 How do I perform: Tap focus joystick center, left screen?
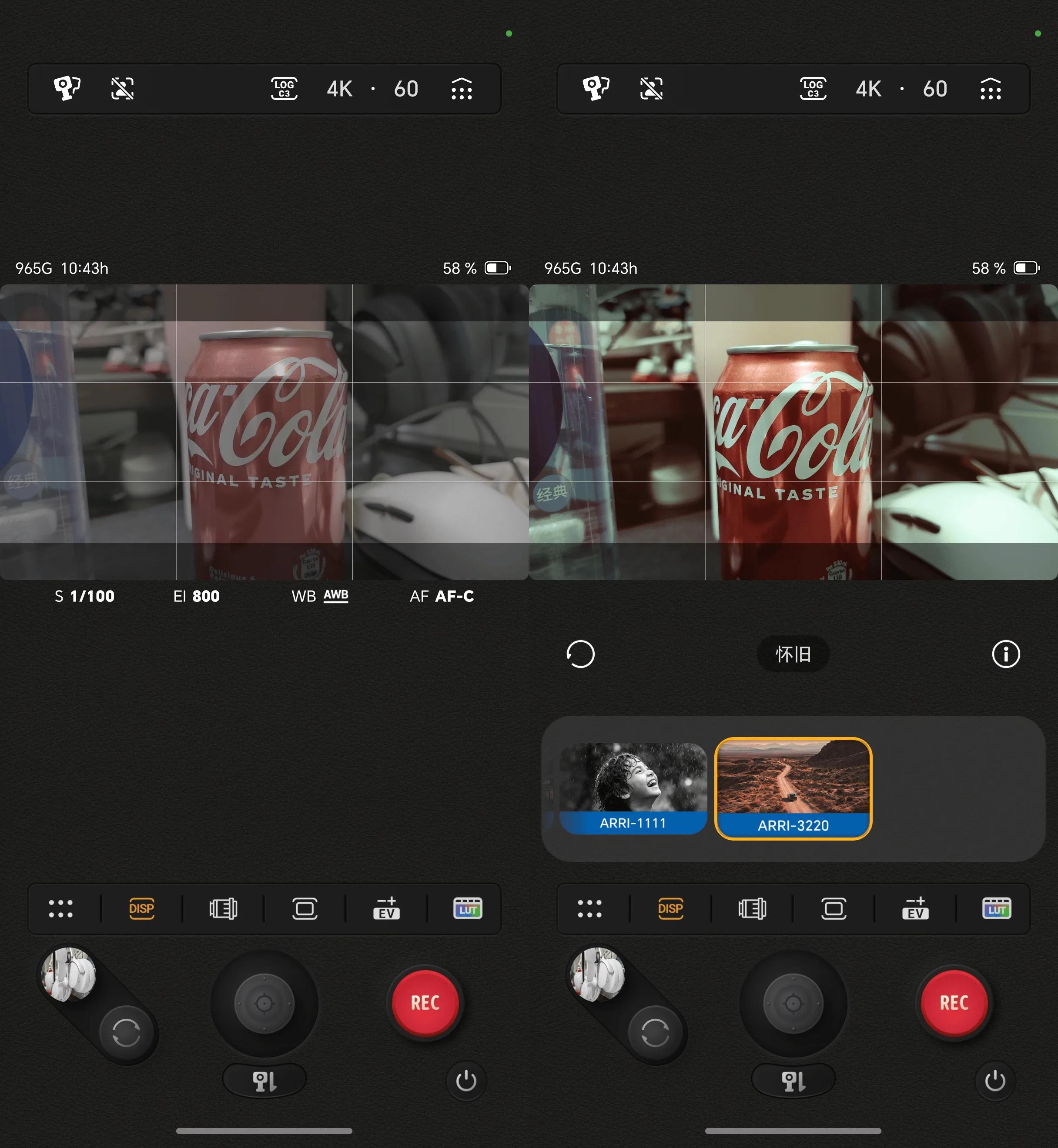click(264, 1003)
